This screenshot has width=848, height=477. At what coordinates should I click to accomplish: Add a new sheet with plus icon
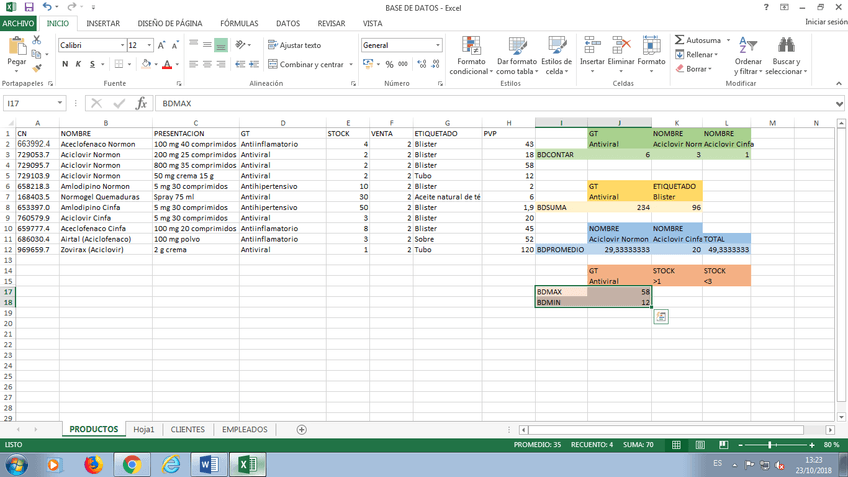point(301,429)
